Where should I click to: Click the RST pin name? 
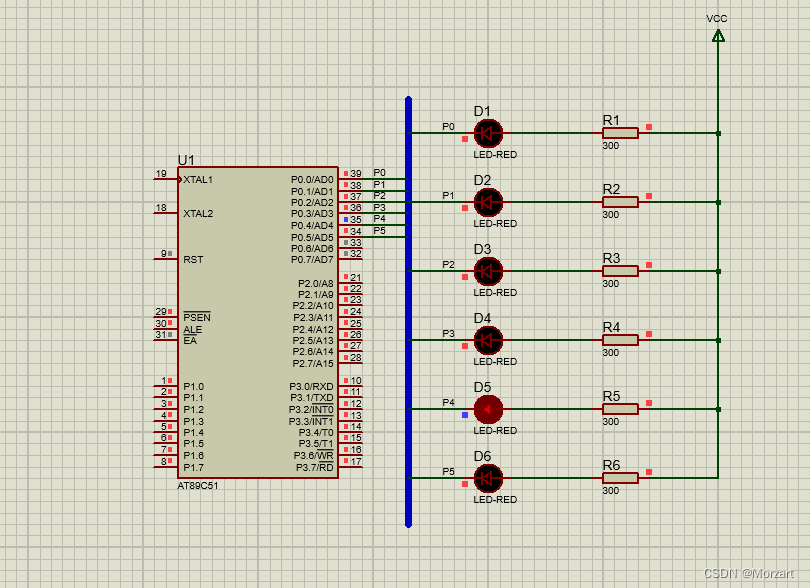pyautogui.click(x=193, y=259)
